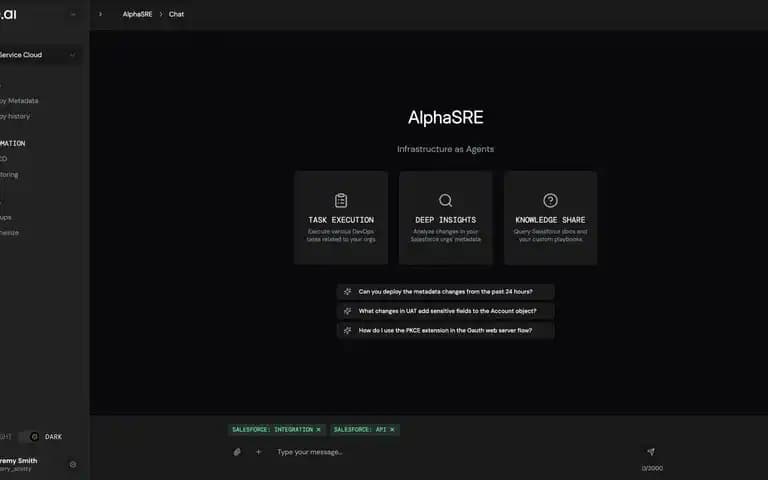Choose 'How do I use the PKCE extension' suggestion
Screen dimensions: 768x480
pyautogui.click(x=445, y=331)
